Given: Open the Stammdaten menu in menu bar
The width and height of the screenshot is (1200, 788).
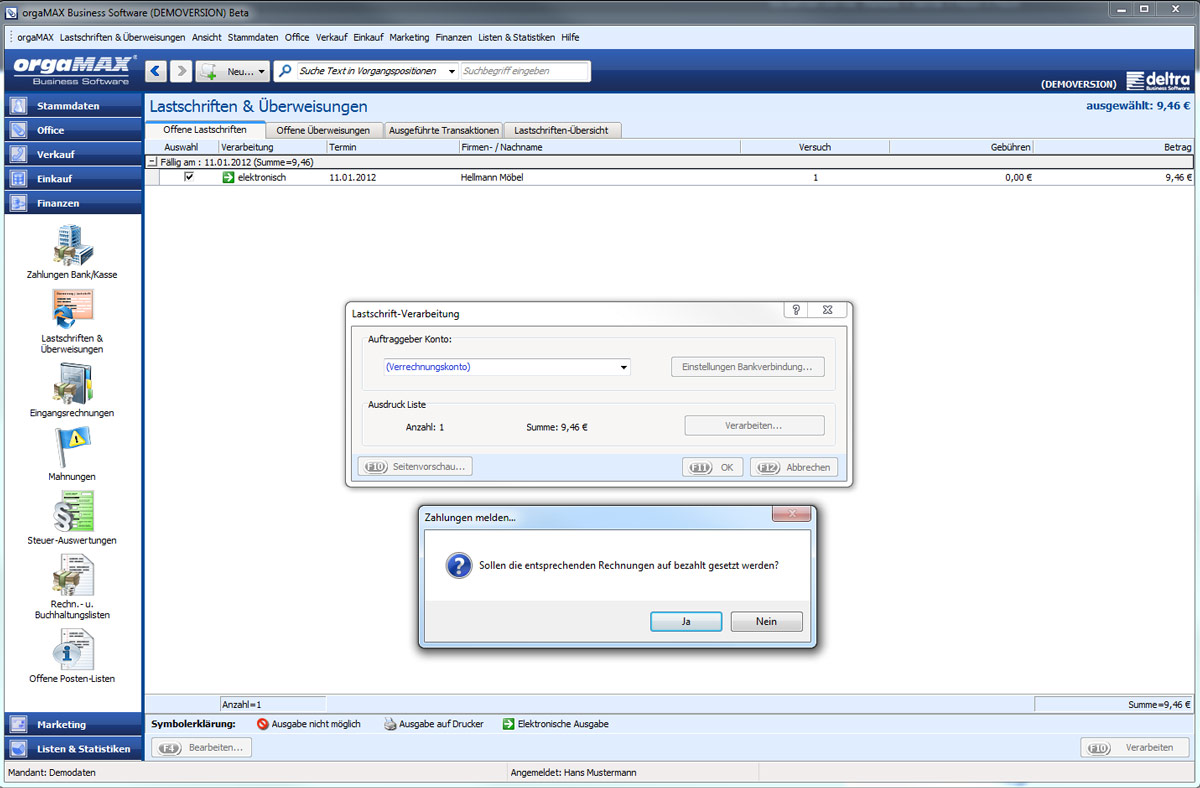Looking at the screenshot, I should (252, 37).
